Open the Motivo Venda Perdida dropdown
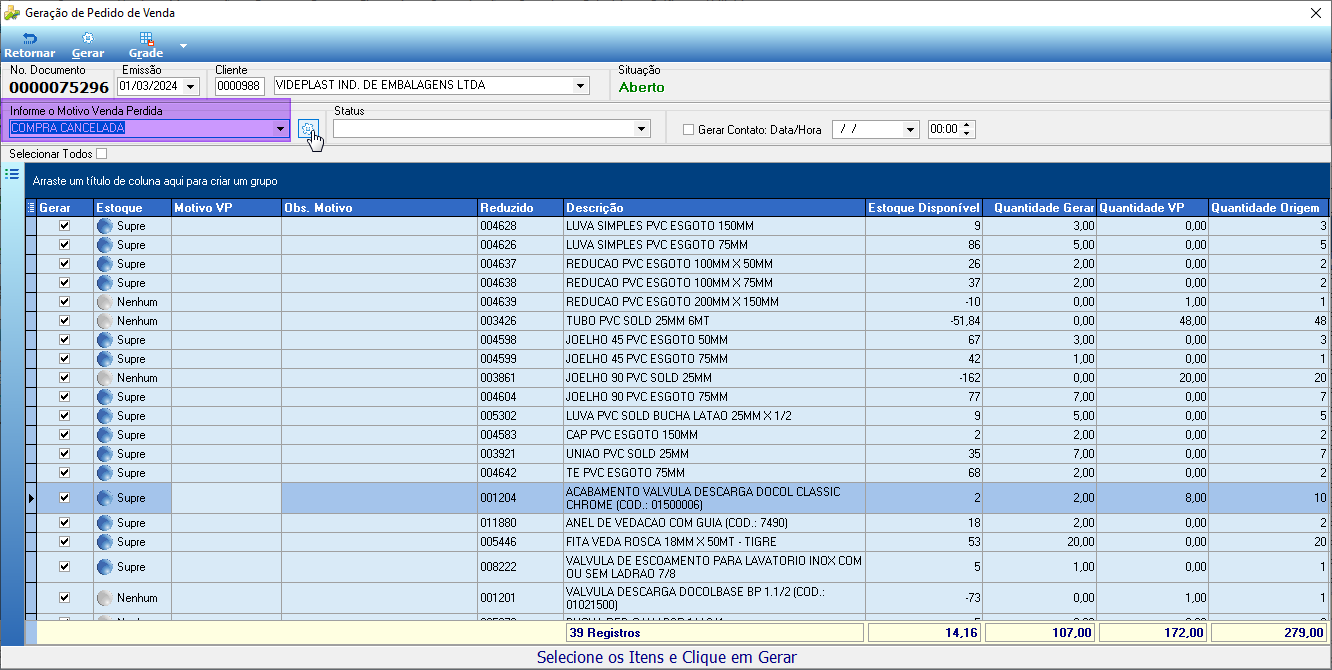The width and height of the screenshot is (1332, 670). pyautogui.click(x=280, y=128)
